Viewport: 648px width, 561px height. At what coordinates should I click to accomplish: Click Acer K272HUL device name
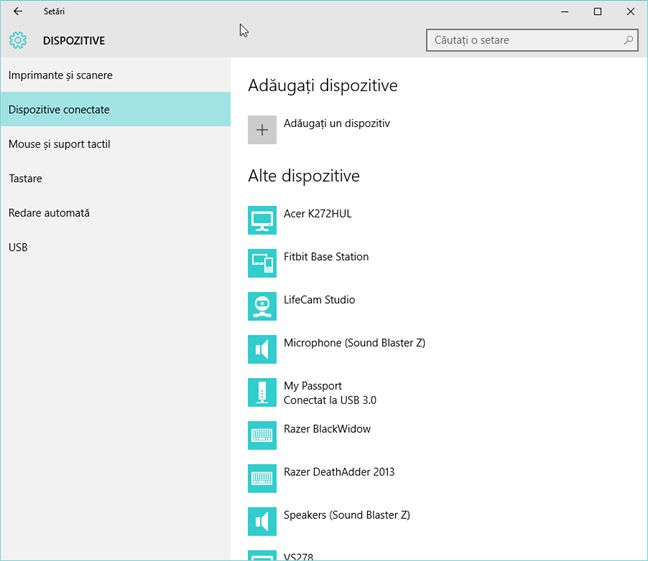tap(317, 214)
